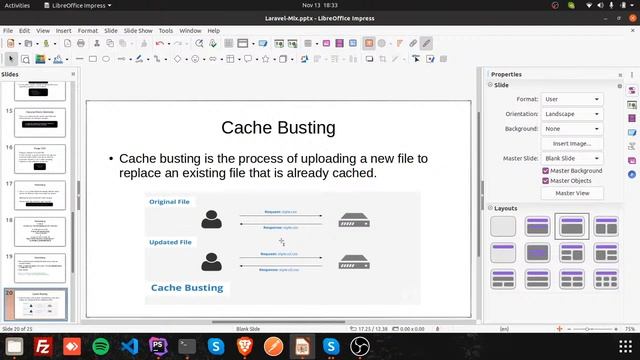Select slide 17 thumbnail

40,195
